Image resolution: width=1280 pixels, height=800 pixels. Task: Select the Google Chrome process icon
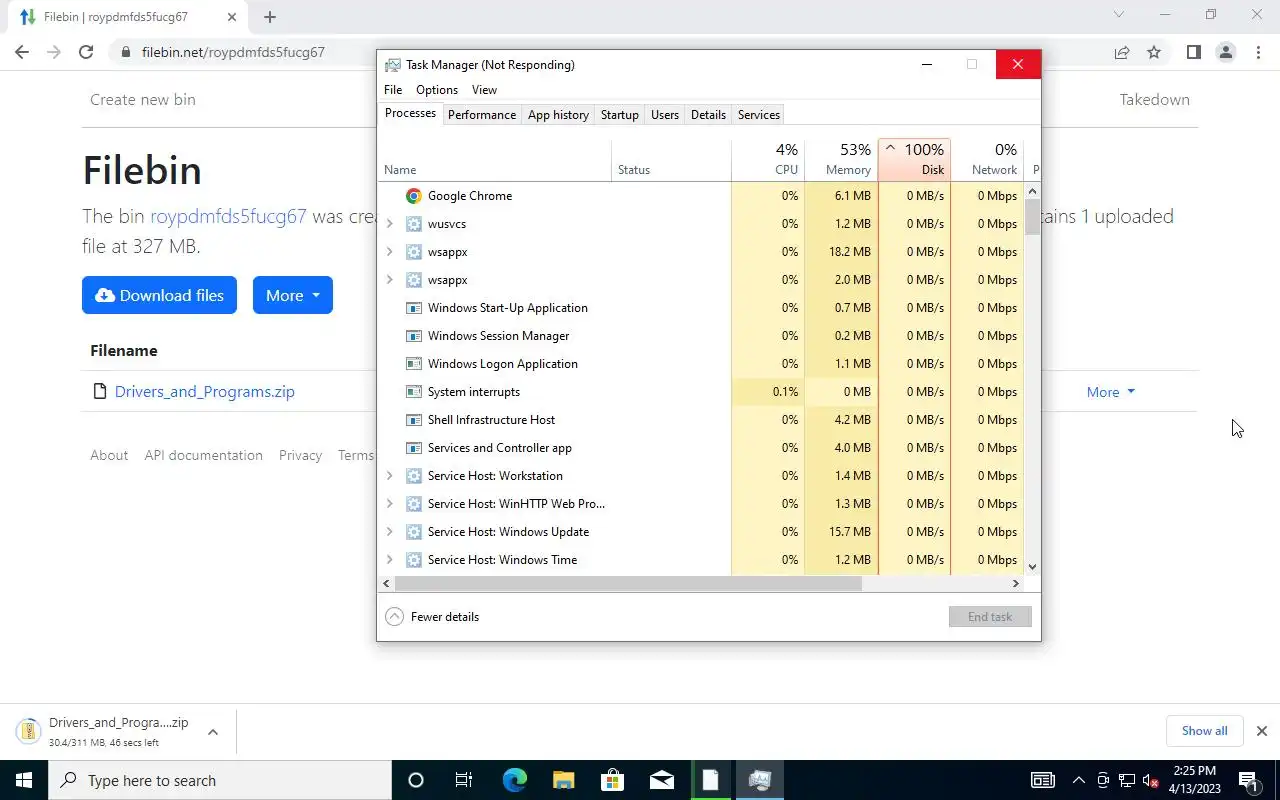[413, 196]
